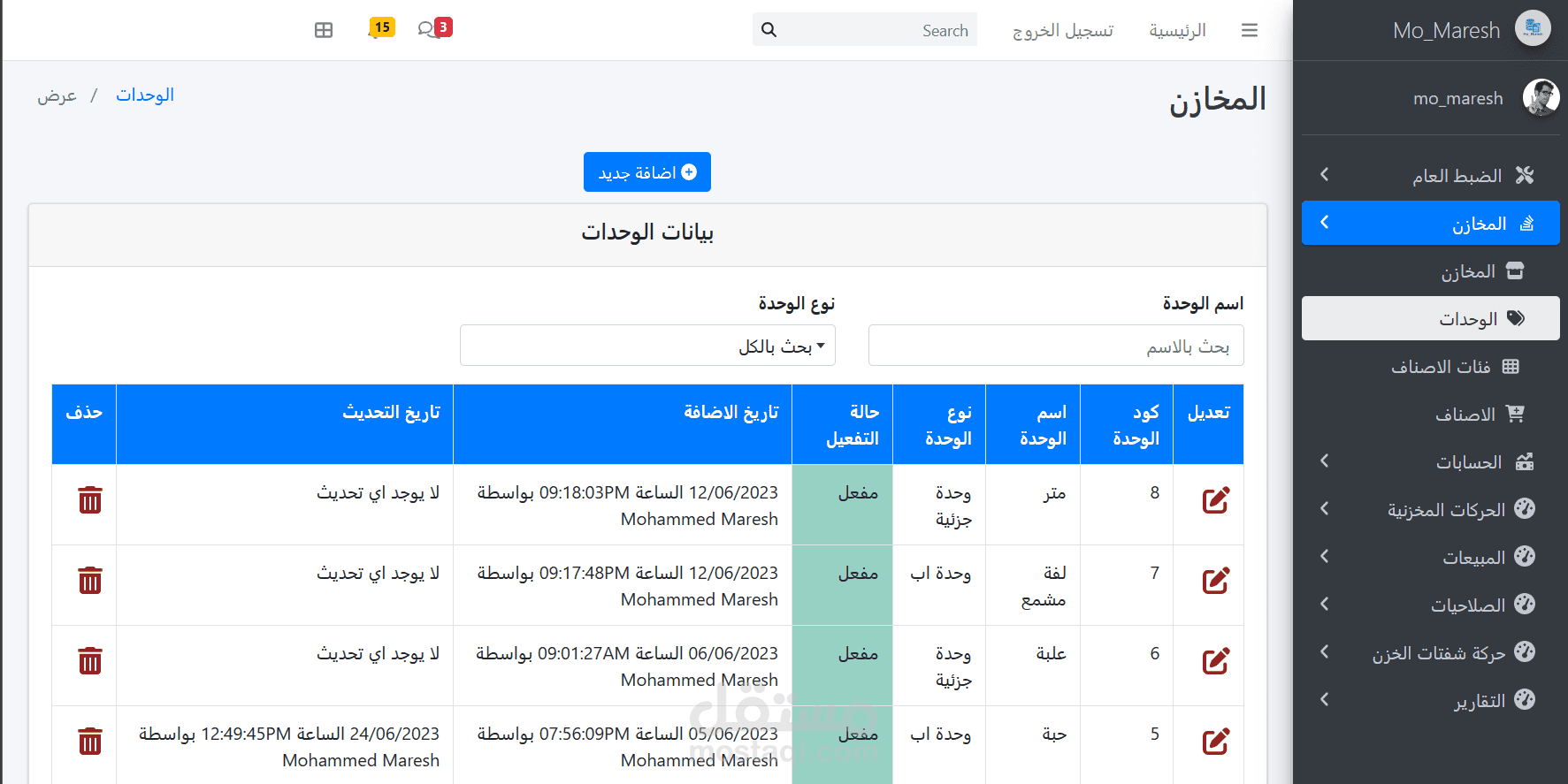
Task: Open حركة شفتات الخزن menu
Action: (1431, 651)
